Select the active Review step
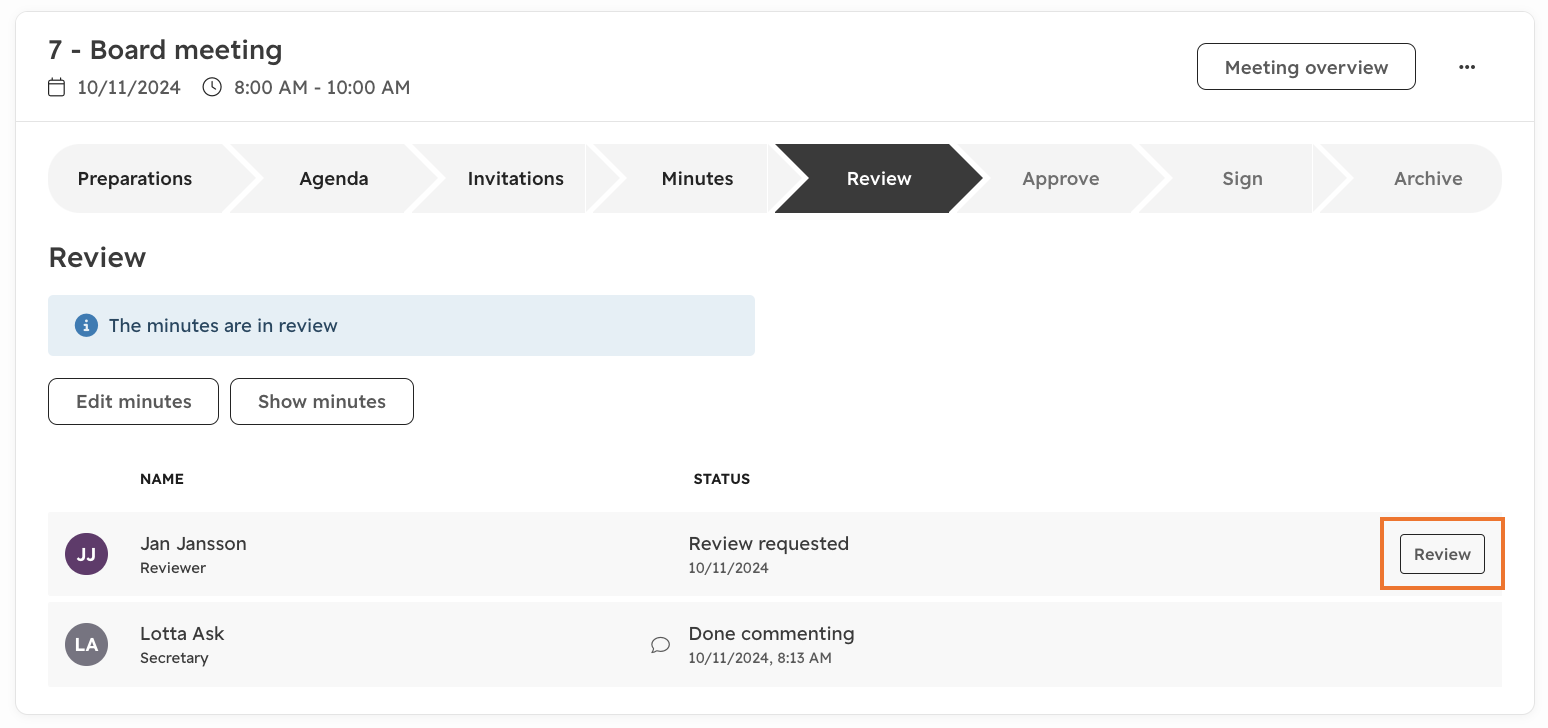Image resolution: width=1548 pixels, height=728 pixels. coord(879,179)
